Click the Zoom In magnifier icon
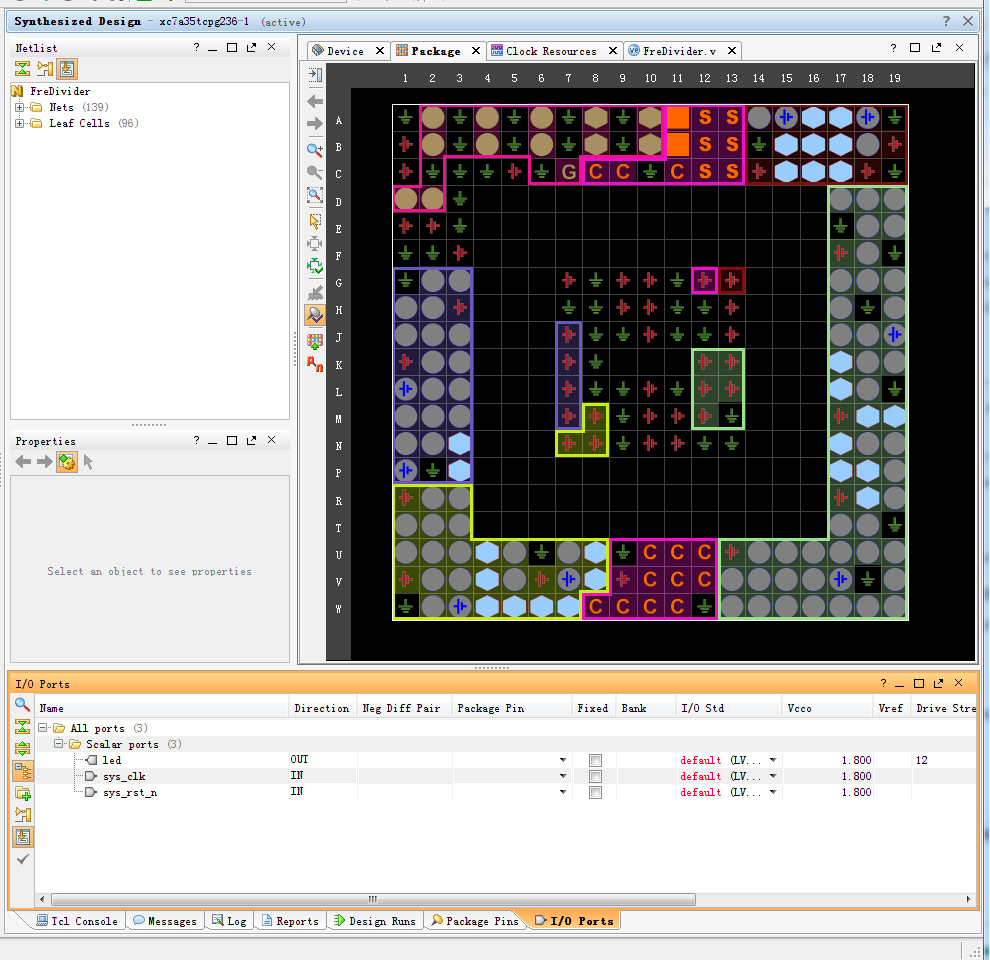 point(315,150)
